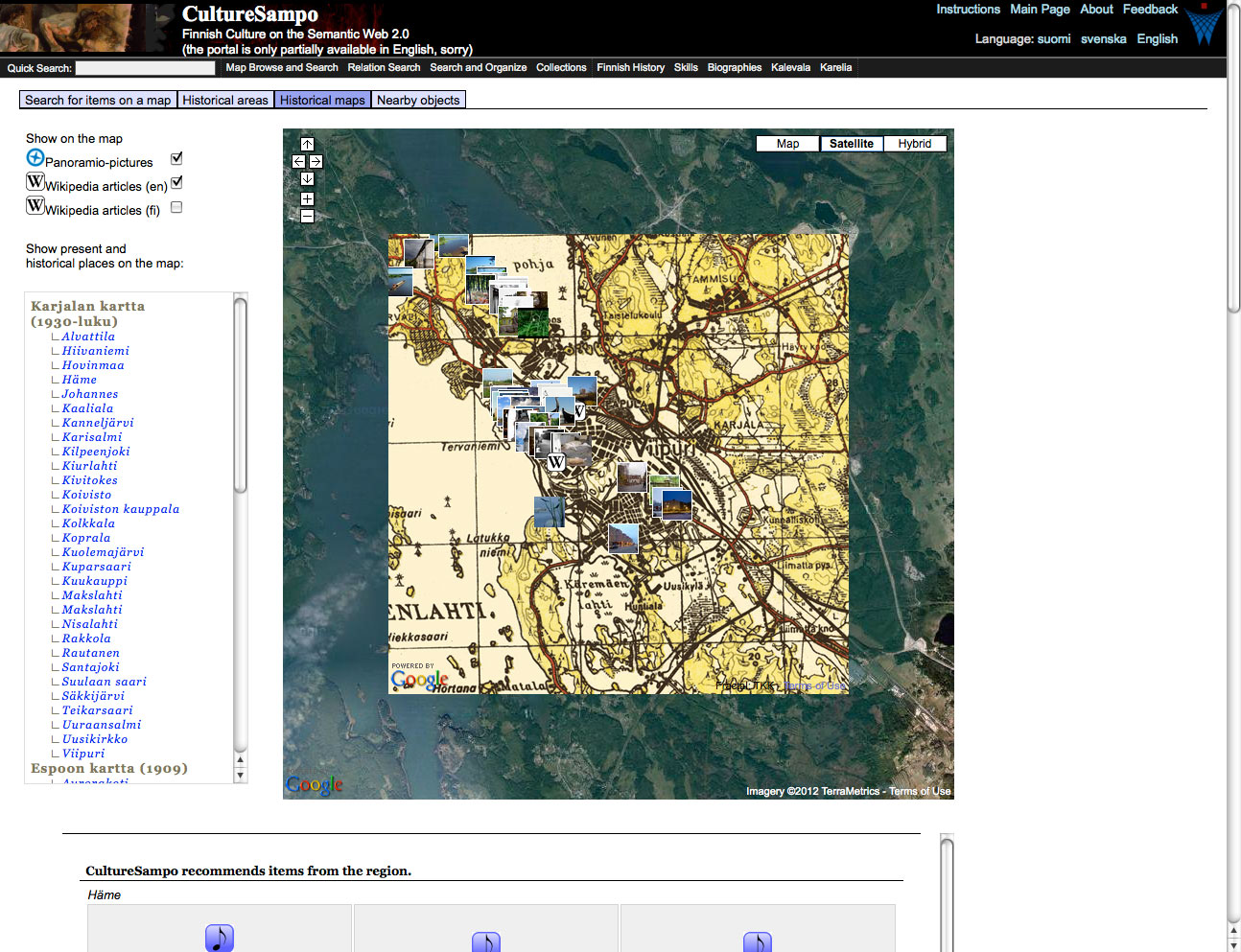Click the Quick Search input field
The image size is (1241, 952).
click(x=146, y=68)
